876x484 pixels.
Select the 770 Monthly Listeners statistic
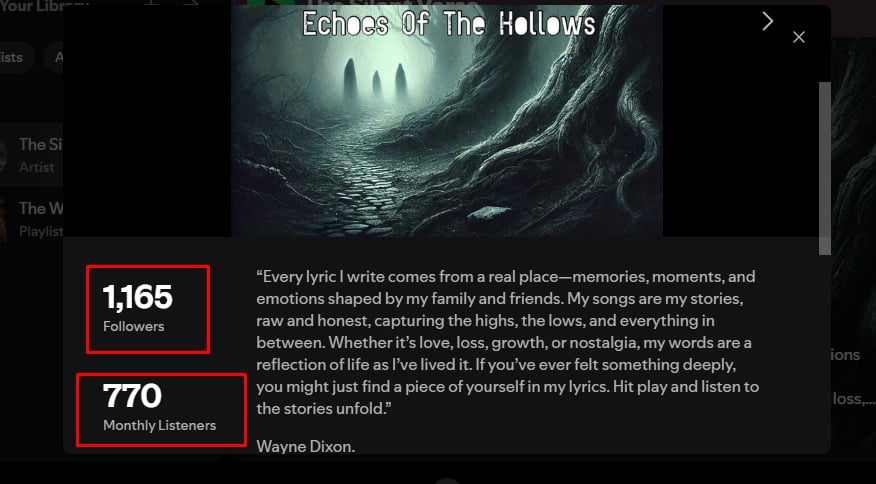click(x=161, y=410)
